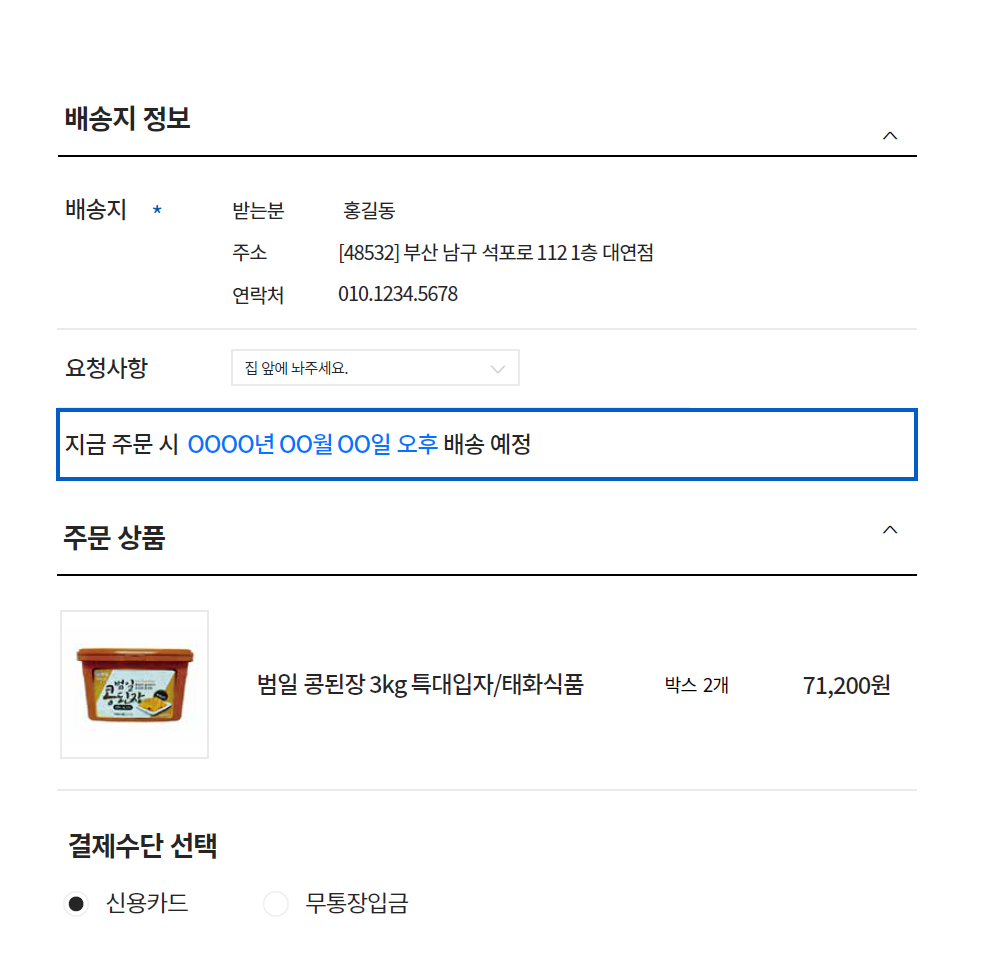Collapse the 주문 상품 section chevron
Viewport: 985px width, 959px height.
point(890,530)
